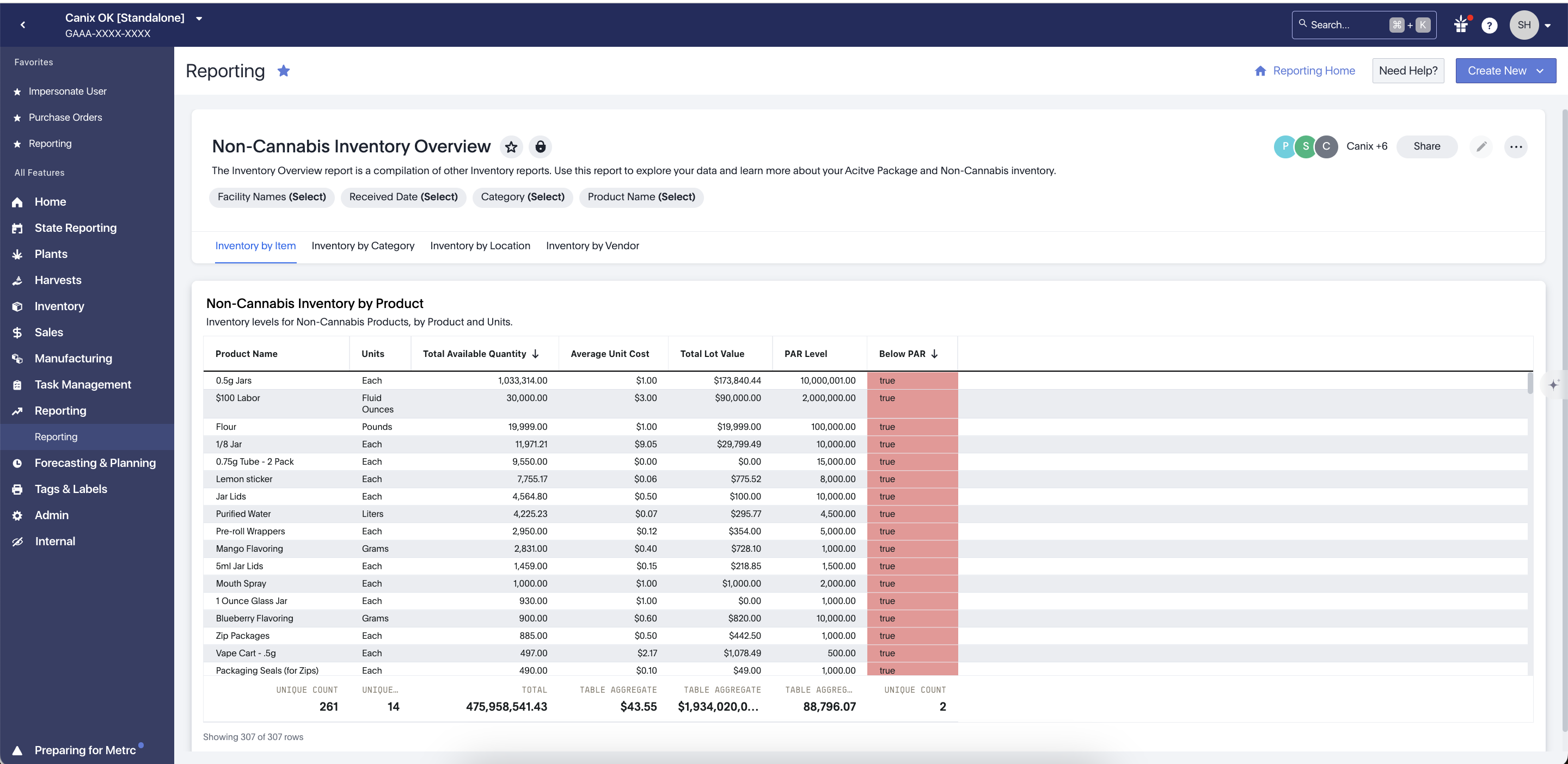Image resolution: width=1568 pixels, height=764 pixels.
Task: Open Facility Names filter selector
Action: tap(272, 196)
